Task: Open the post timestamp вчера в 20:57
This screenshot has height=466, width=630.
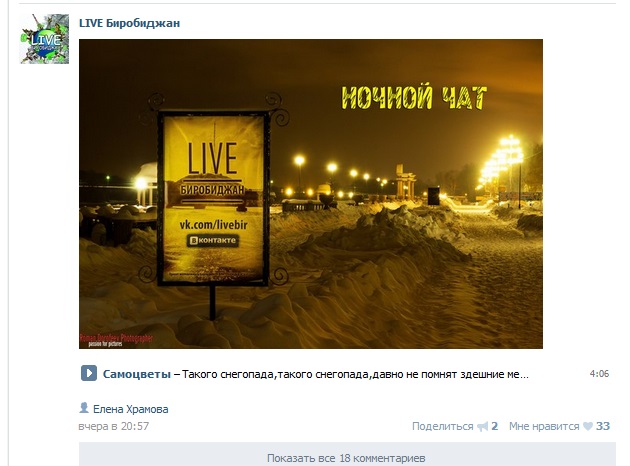Action: coord(114,426)
